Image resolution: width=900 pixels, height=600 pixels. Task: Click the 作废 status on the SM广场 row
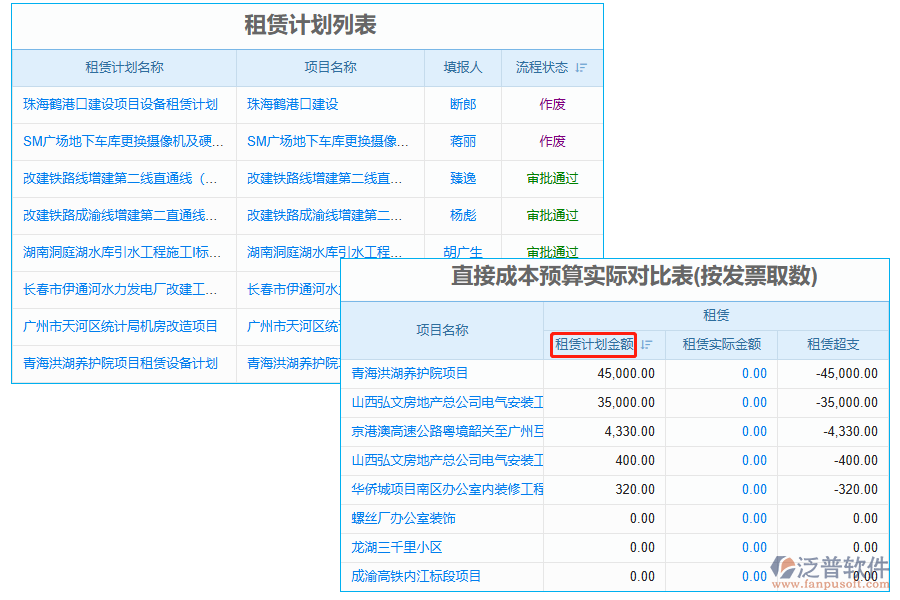click(x=550, y=141)
